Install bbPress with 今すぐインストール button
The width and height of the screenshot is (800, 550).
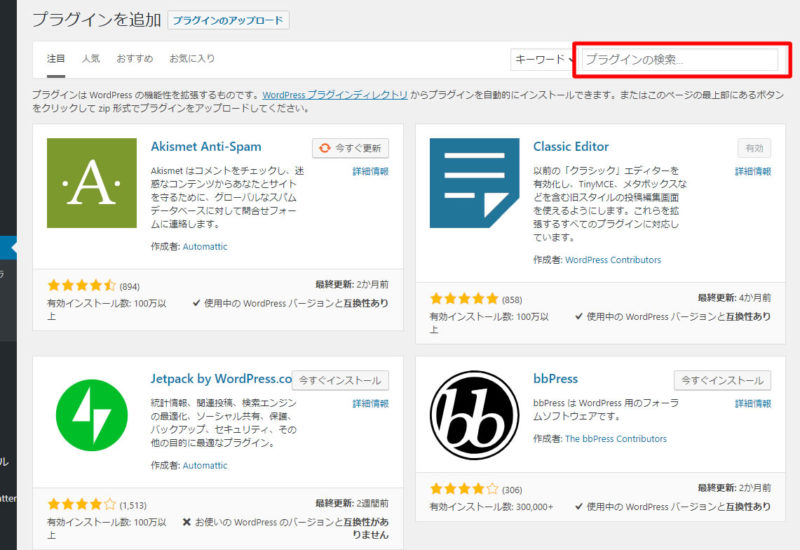click(x=722, y=380)
